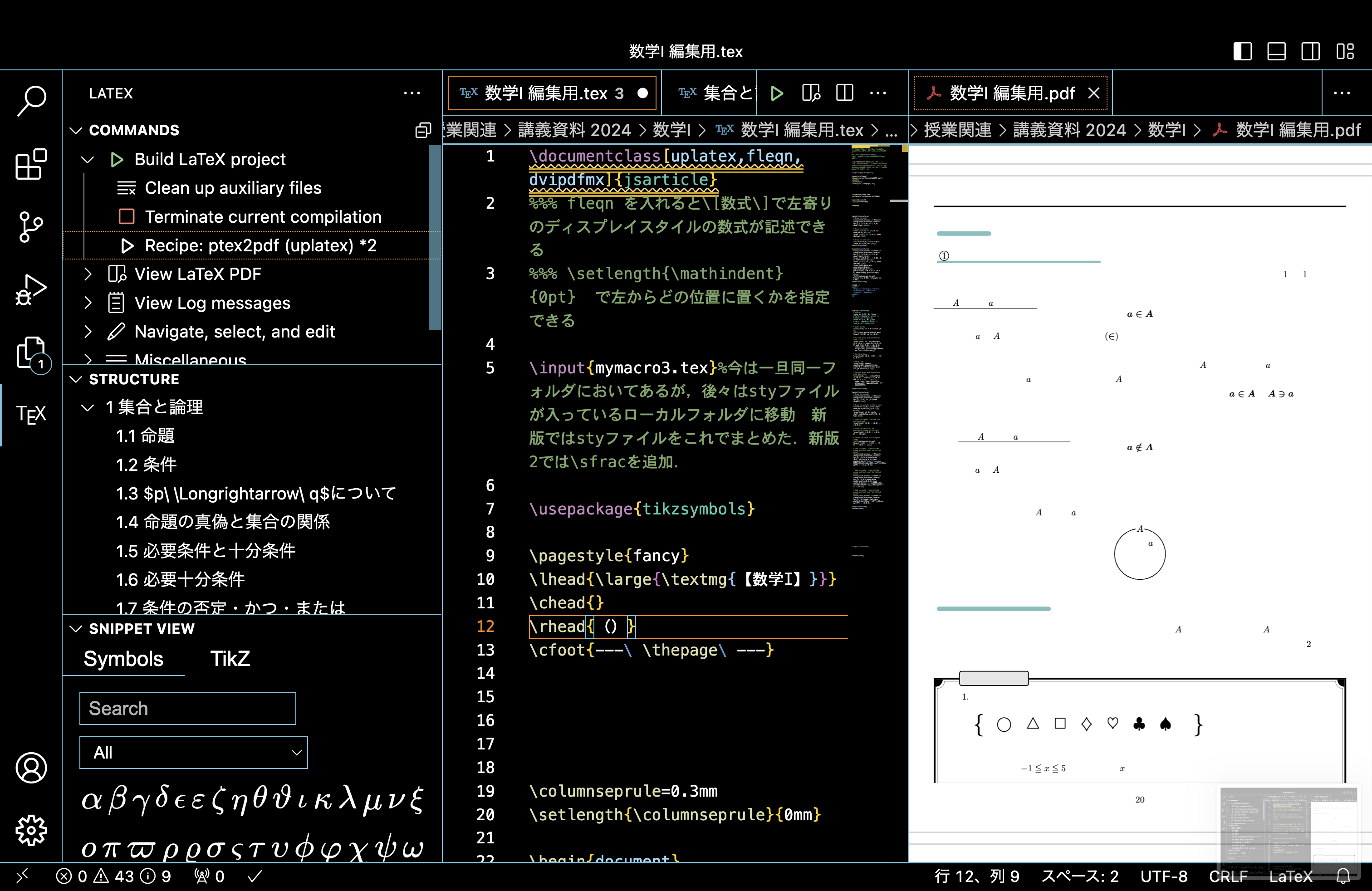
Task: Open the Run and Debug view icon
Action: [x=31, y=289]
